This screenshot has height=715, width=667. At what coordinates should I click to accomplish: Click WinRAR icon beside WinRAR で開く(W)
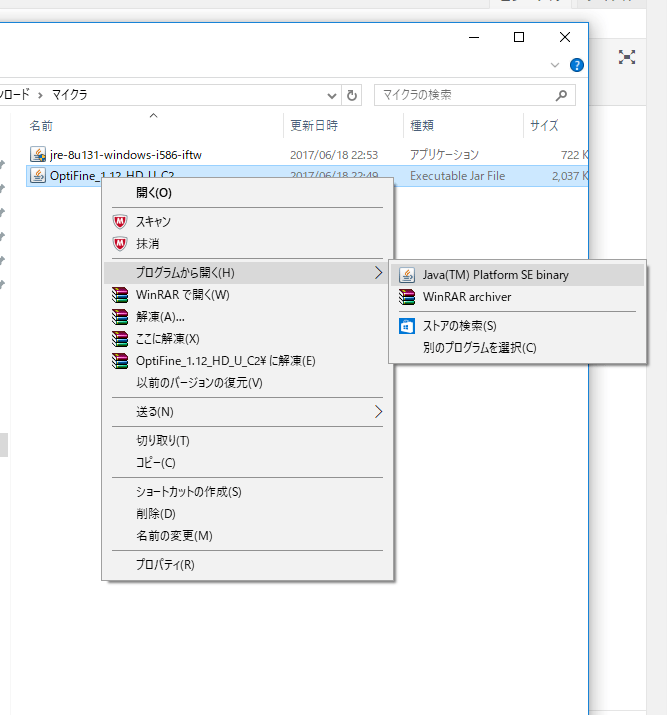[x=120, y=295]
